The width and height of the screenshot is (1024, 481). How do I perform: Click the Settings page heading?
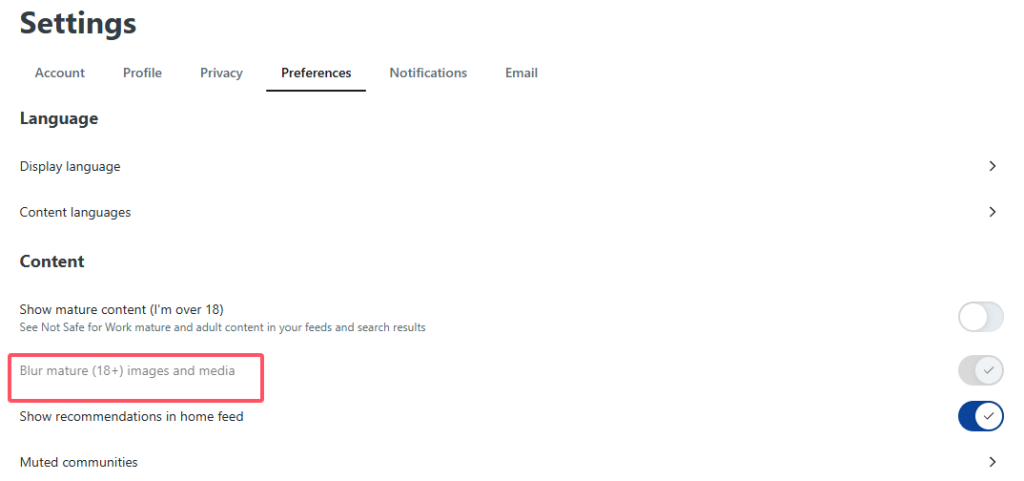point(78,23)
